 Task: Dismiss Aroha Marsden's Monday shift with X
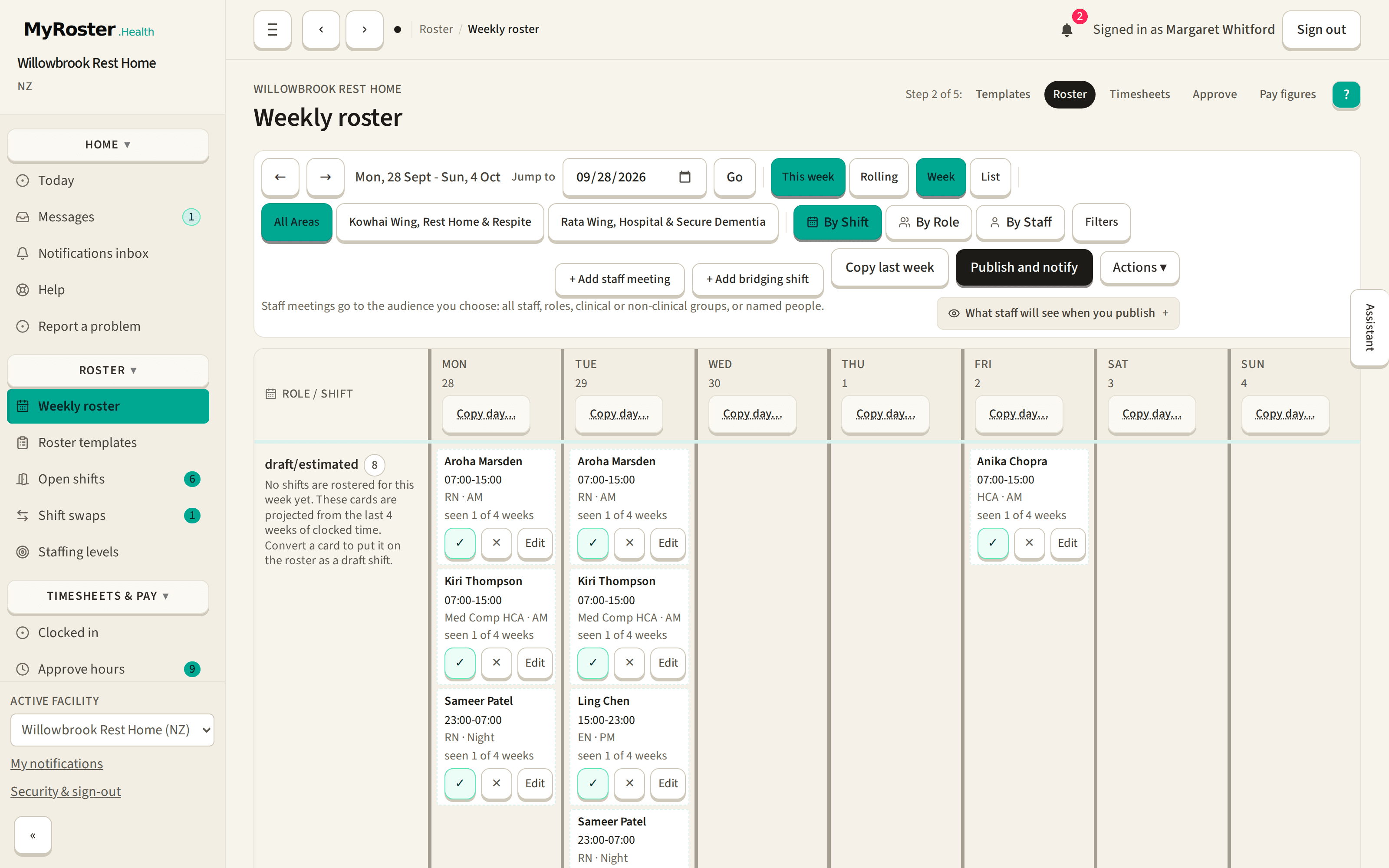point(497,542)
